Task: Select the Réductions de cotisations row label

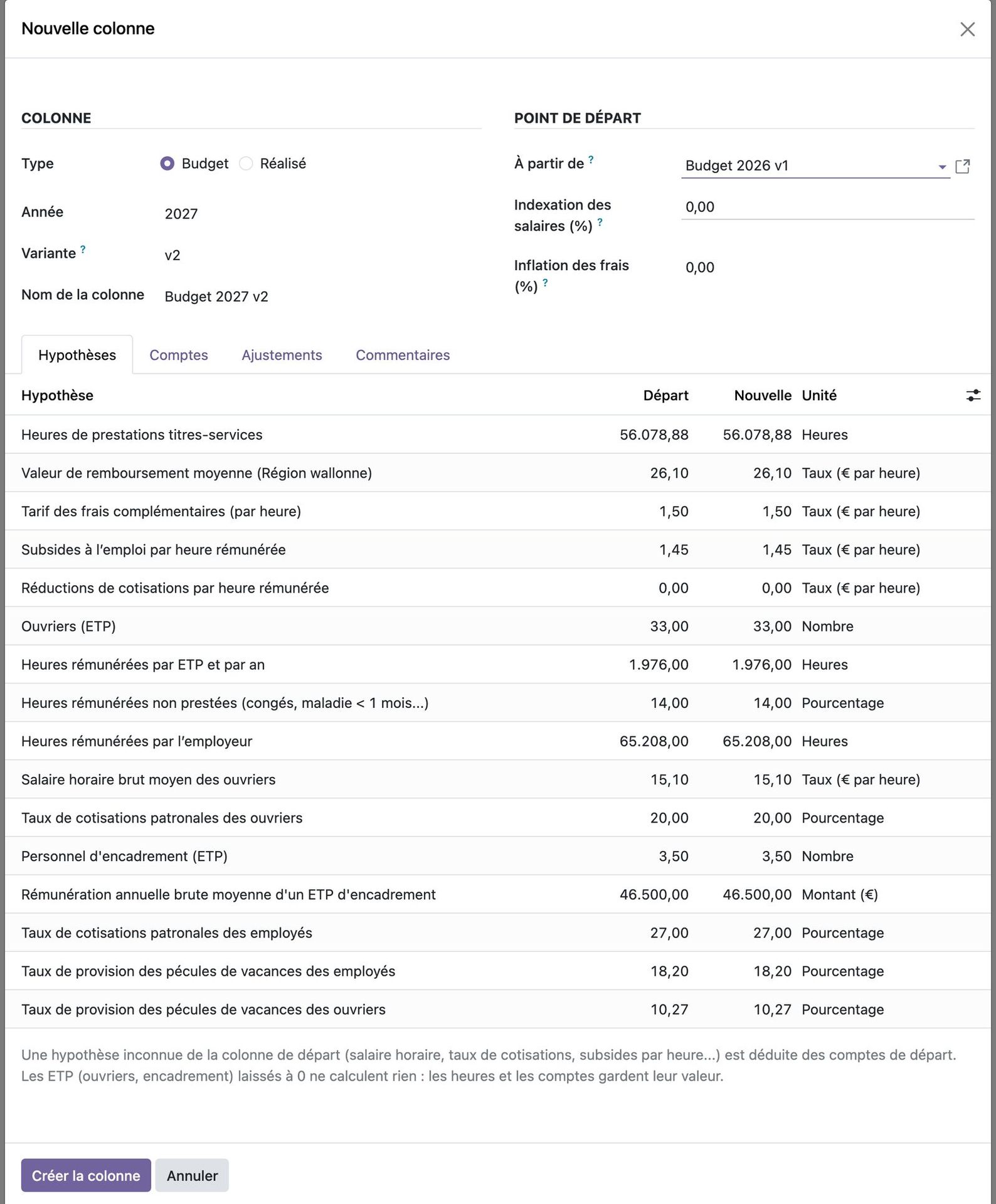Action: (175, 588)
